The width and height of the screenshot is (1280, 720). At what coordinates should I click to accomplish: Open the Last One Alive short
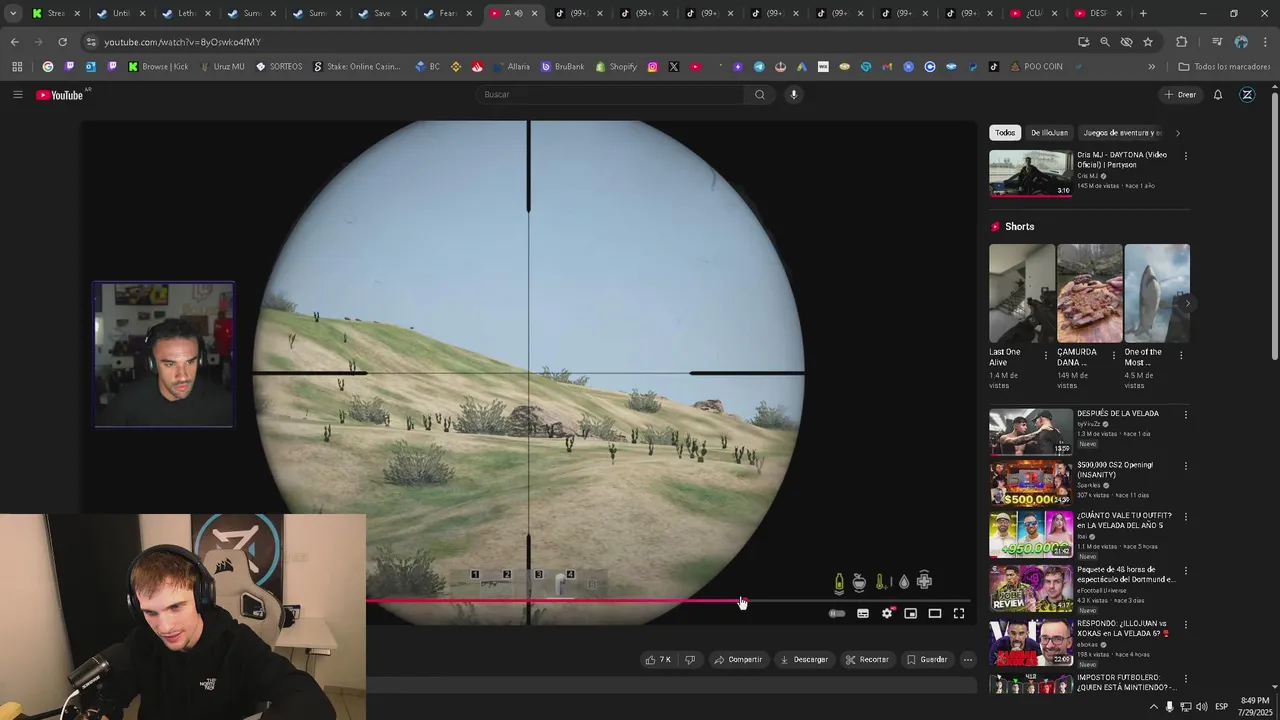pos(1021,294)
